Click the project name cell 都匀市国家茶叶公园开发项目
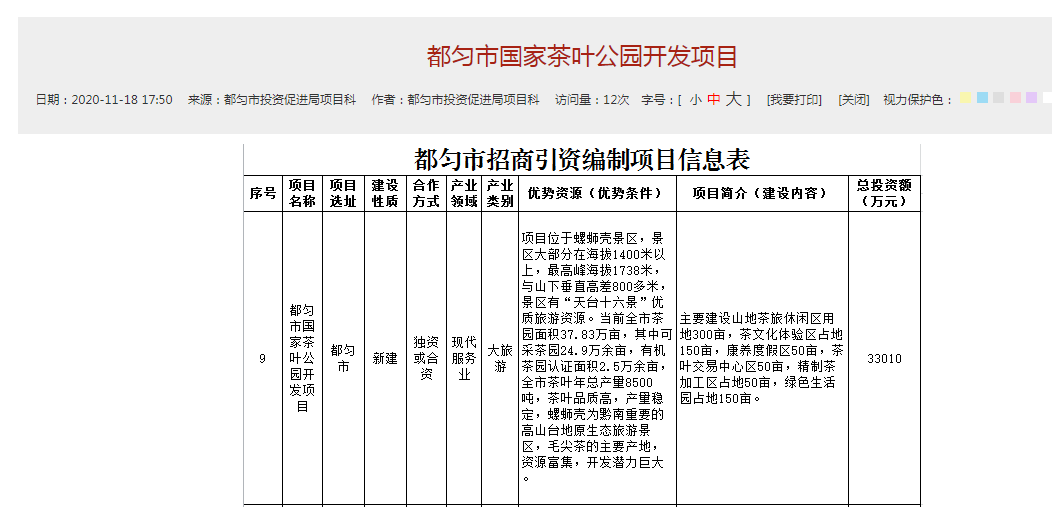Image resolution: width=1052 pixels, height=525 pixels. [303, 359]
